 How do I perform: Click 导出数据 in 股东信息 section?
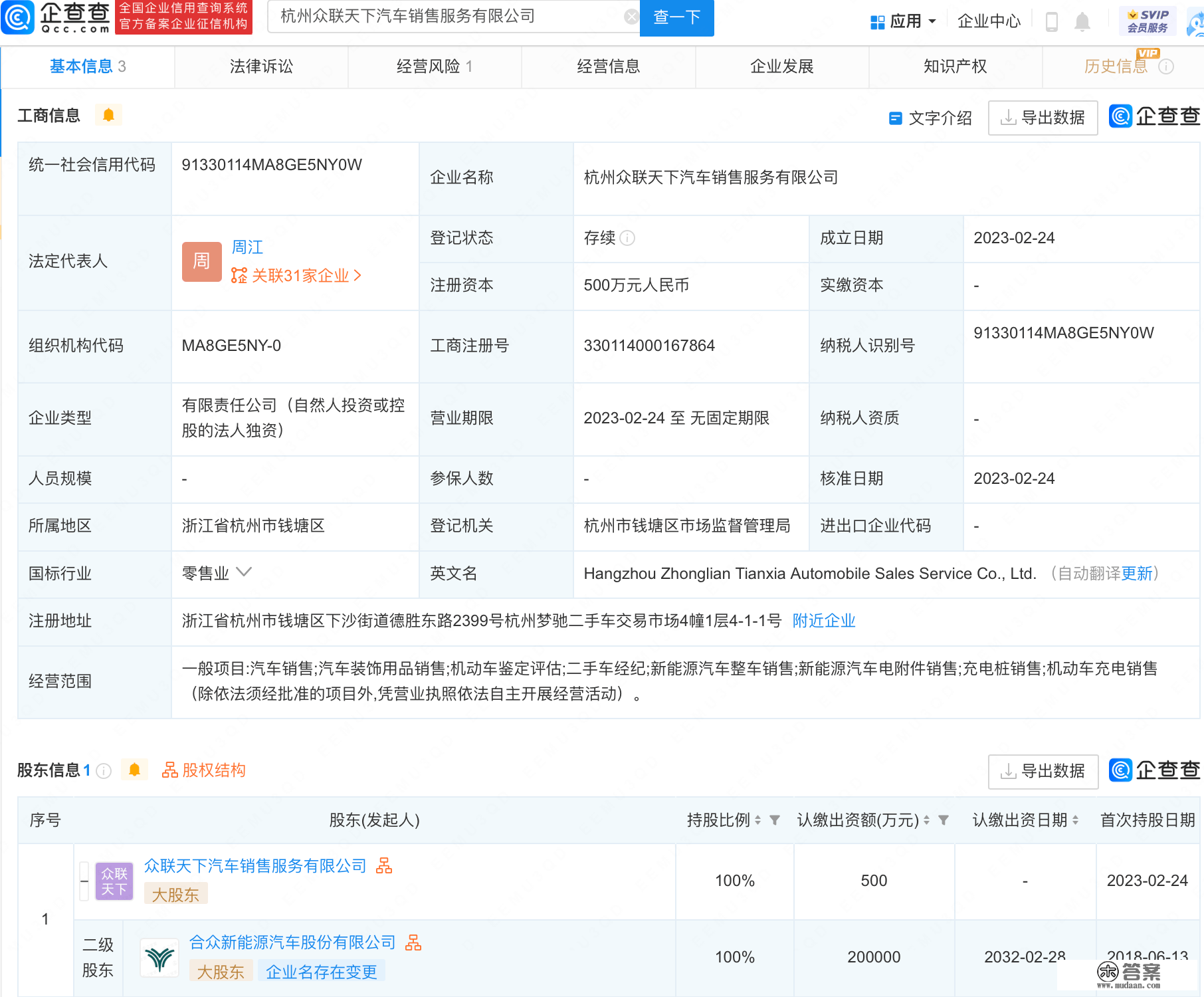click(x=1043, y=771)
